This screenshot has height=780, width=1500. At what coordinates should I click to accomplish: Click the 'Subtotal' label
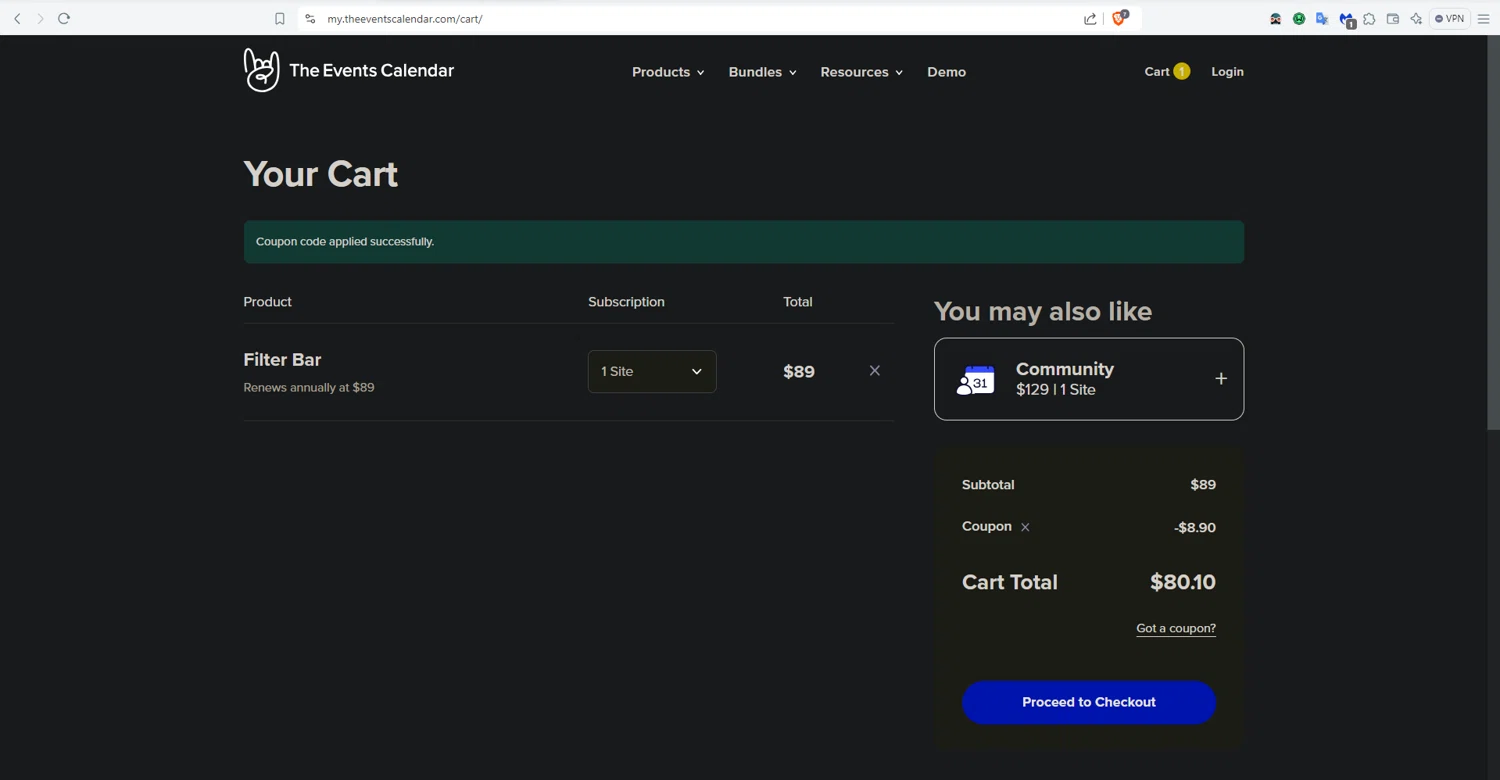click(x=988, y=485)
